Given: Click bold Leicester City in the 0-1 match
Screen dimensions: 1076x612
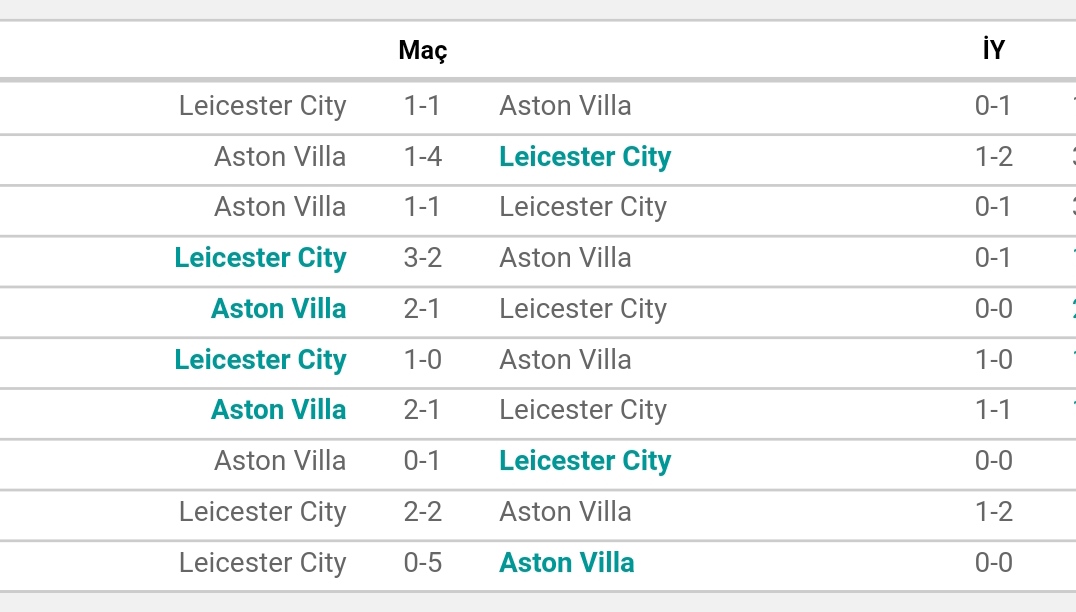Looking at the screenshot, I should point(585,461).
